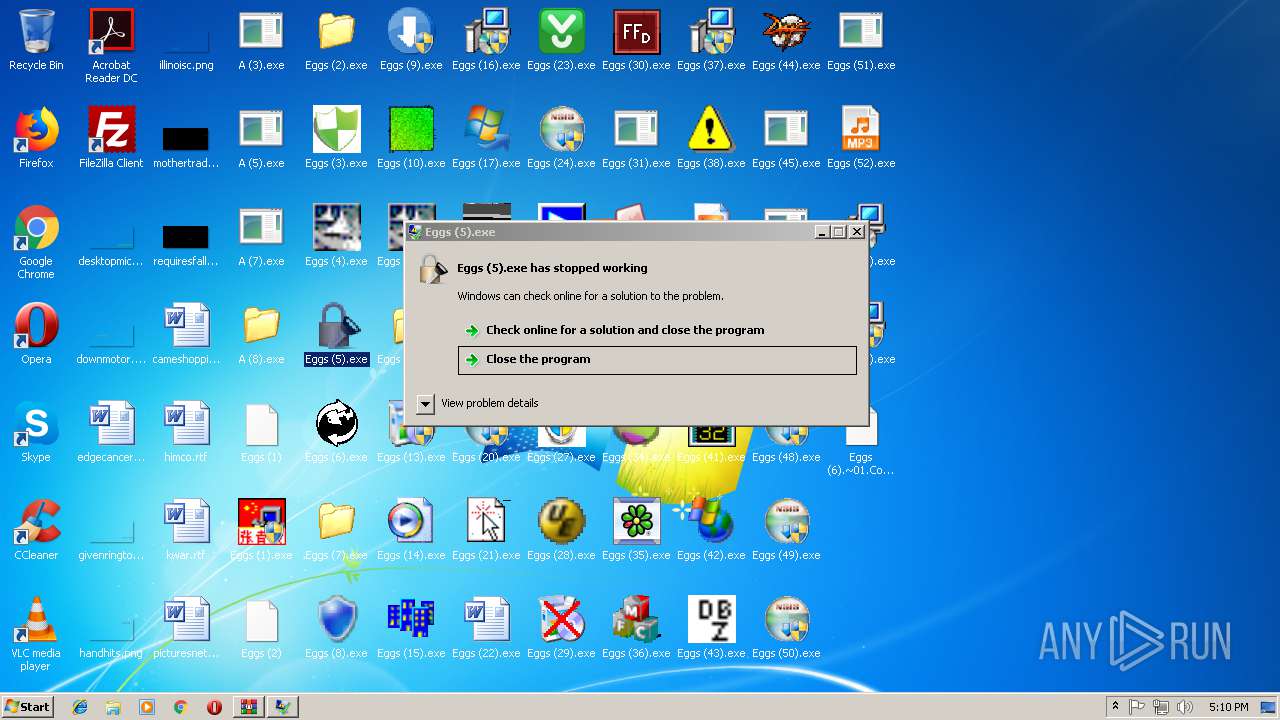
Task: Switch to Eggs (5).exe taskbar button
Action: pos(283,707)
